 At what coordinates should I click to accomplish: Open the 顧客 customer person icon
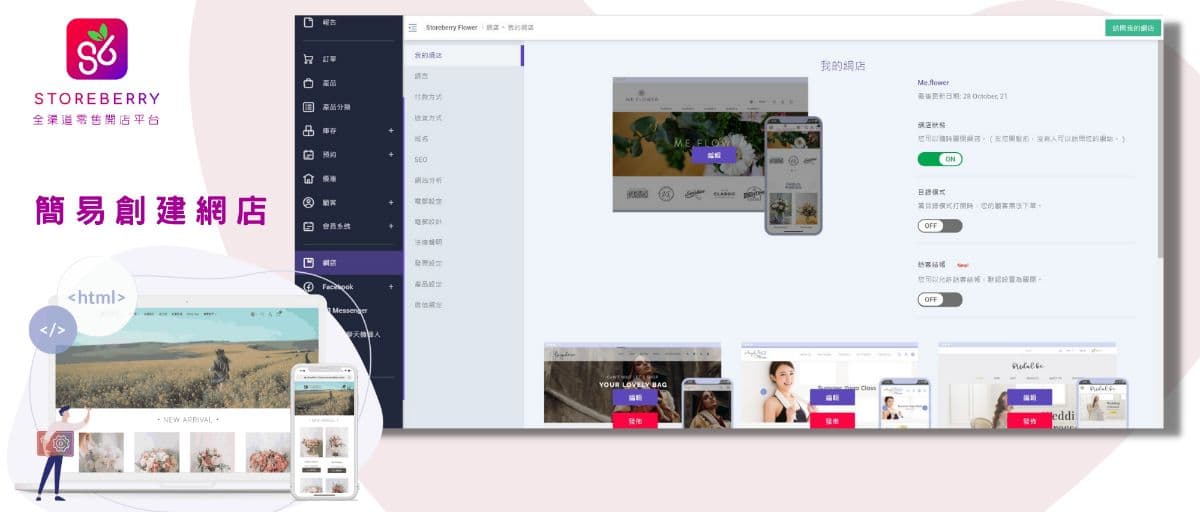[308, 202]
